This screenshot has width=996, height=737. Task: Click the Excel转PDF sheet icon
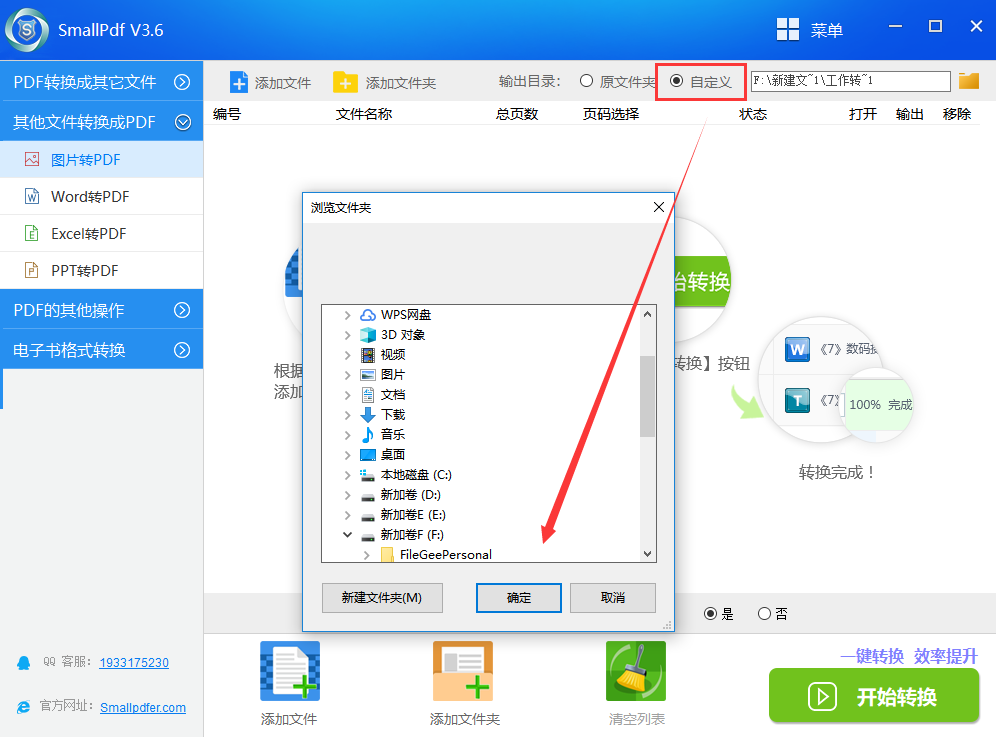(x=32, y=233)
